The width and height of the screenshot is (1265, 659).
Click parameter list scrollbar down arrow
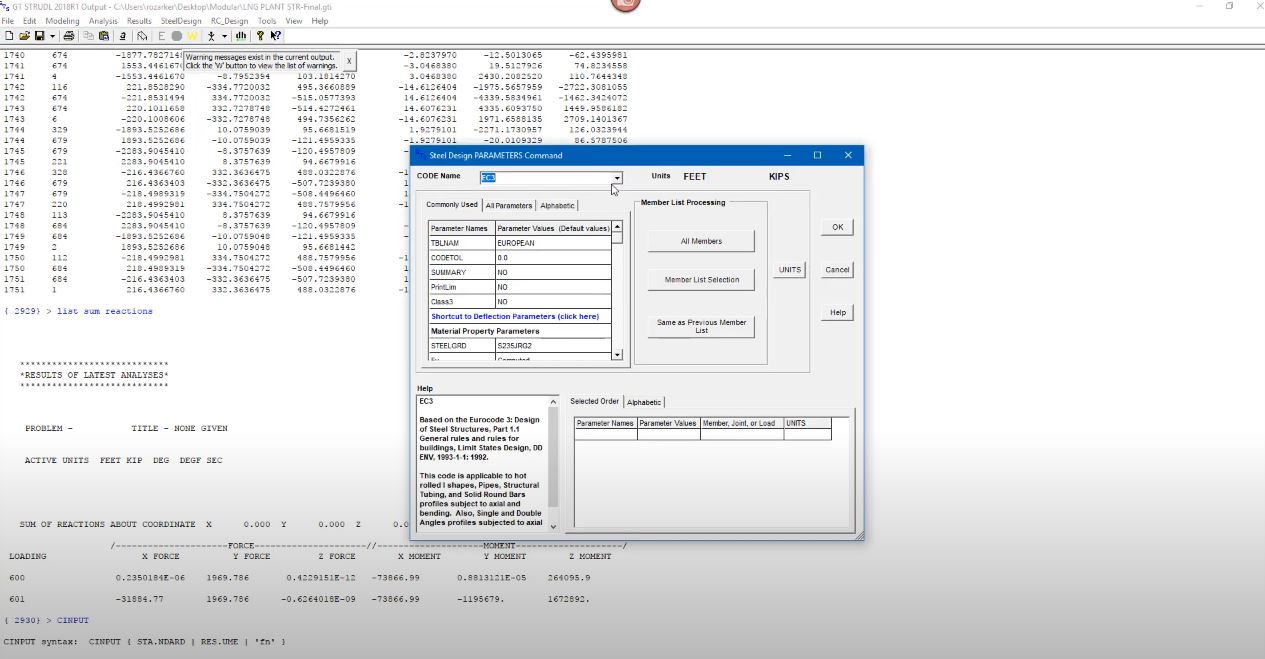coord(617,355)
